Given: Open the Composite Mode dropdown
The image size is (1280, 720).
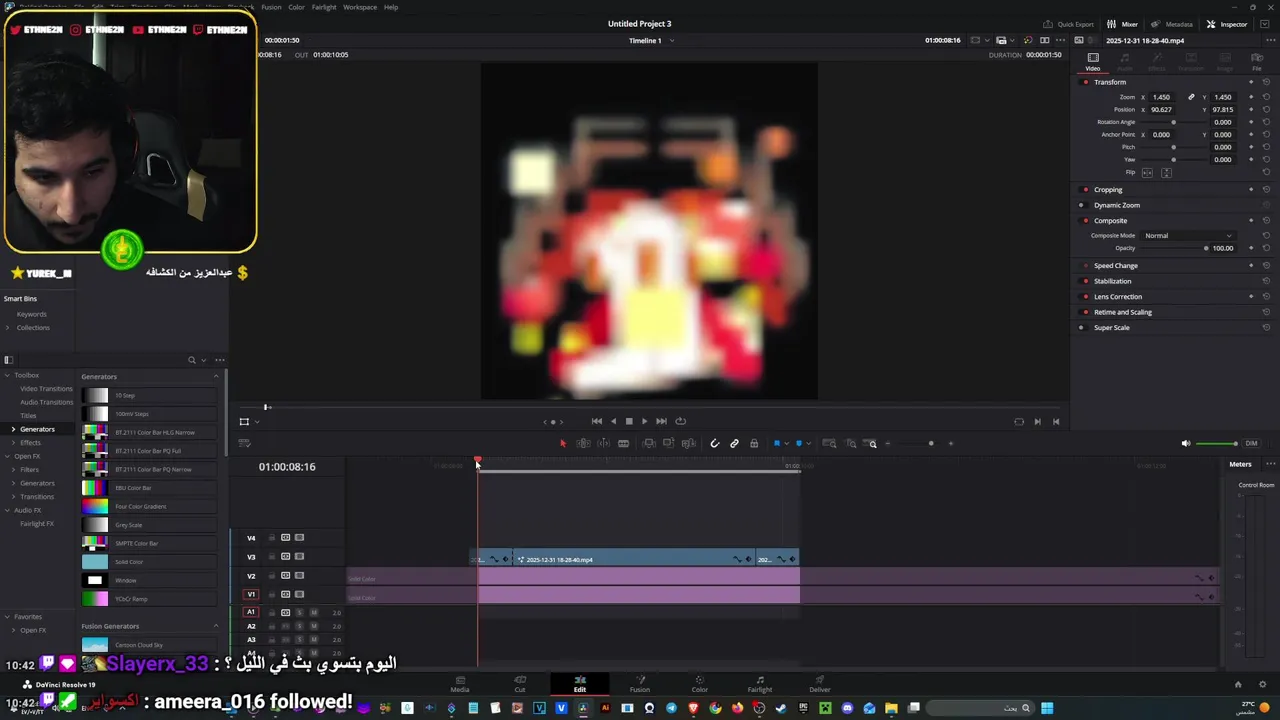Looking at the screenshot, I should coord(1188,235).
